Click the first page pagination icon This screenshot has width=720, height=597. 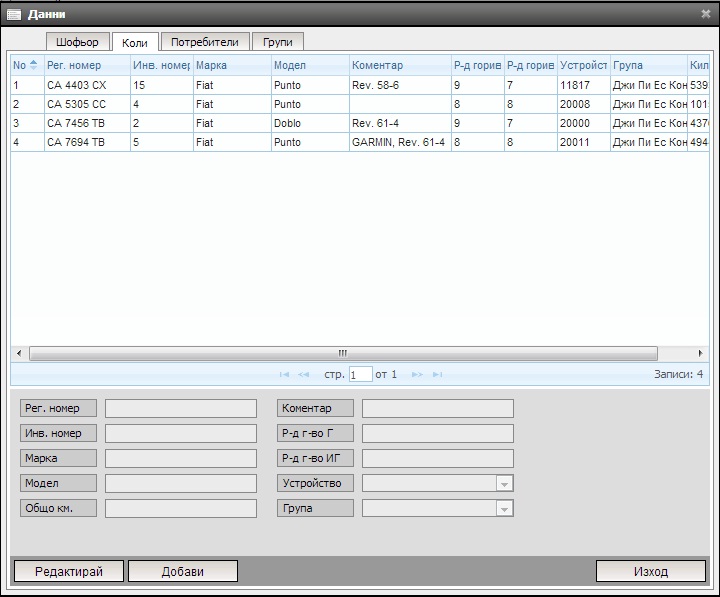tap(285, 374)
